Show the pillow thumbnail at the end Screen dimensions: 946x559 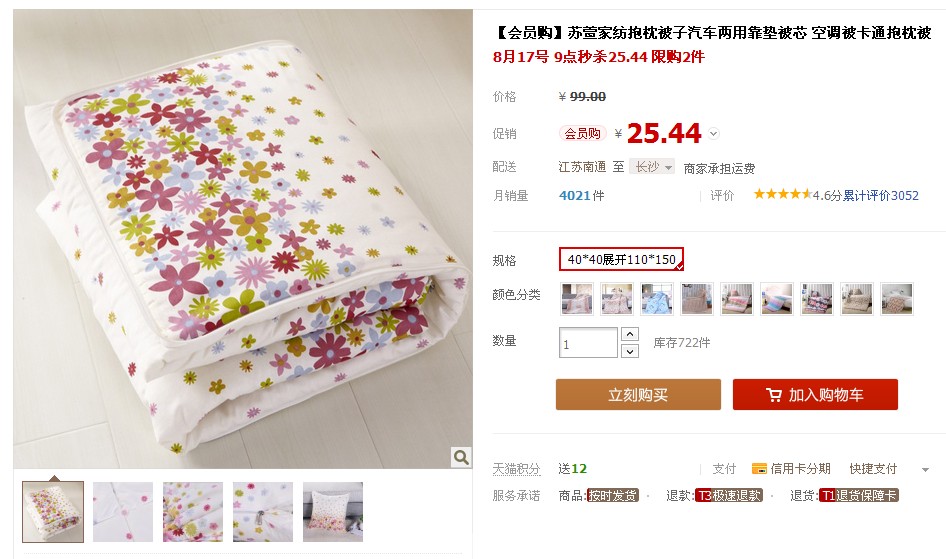point(333,512)
